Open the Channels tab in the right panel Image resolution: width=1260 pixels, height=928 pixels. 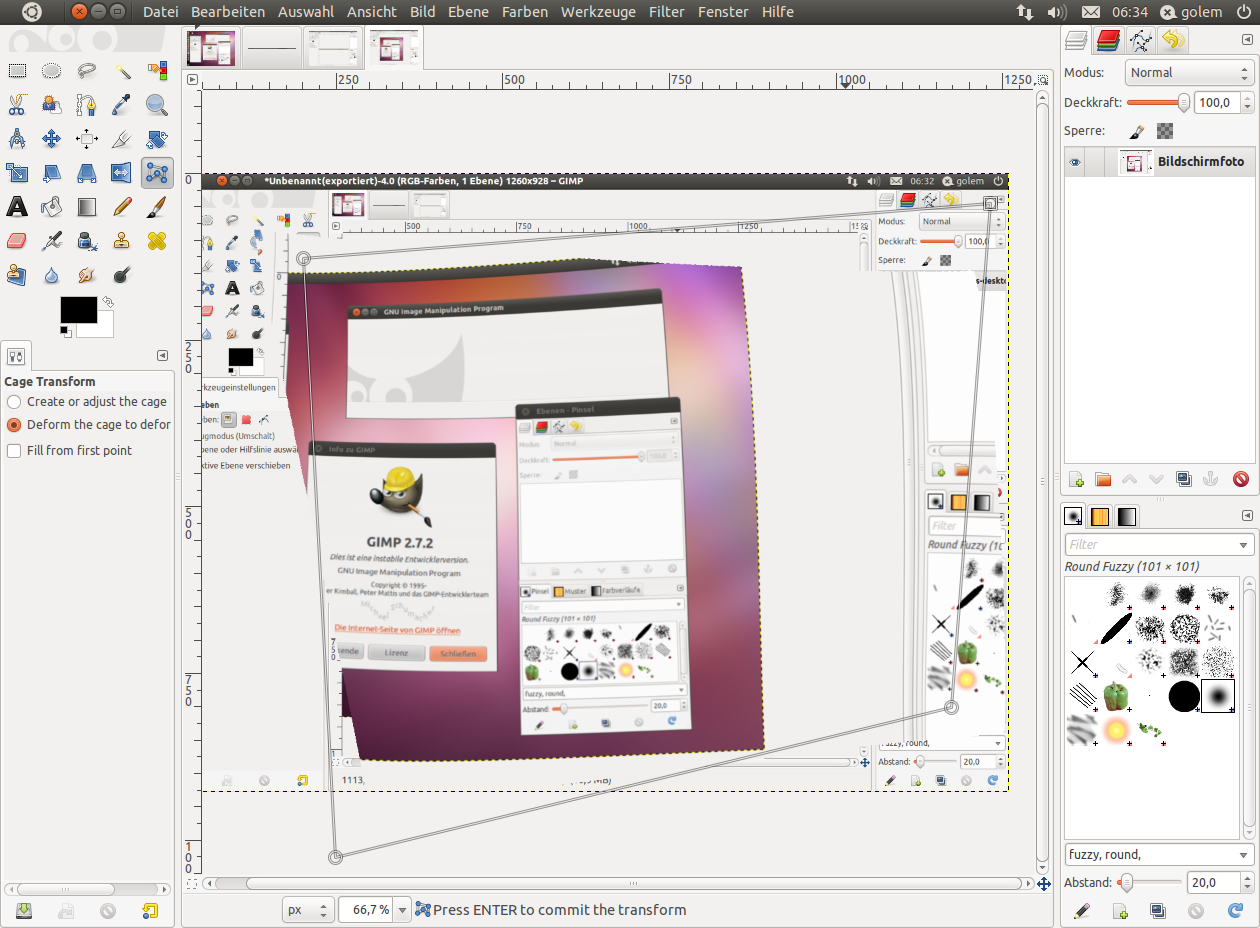[1108, 40]
